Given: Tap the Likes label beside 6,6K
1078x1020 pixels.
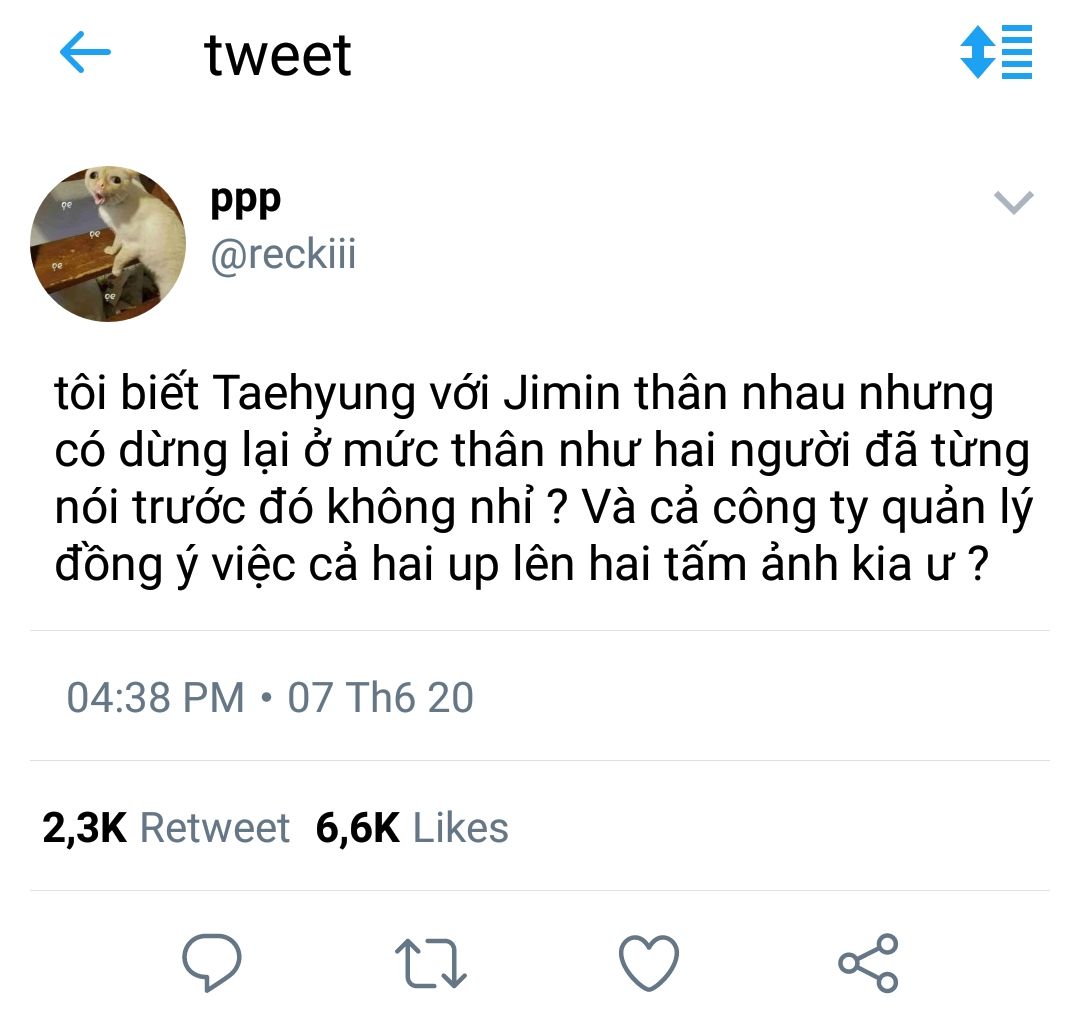Looking at the screenshot, I should [461, 828].
